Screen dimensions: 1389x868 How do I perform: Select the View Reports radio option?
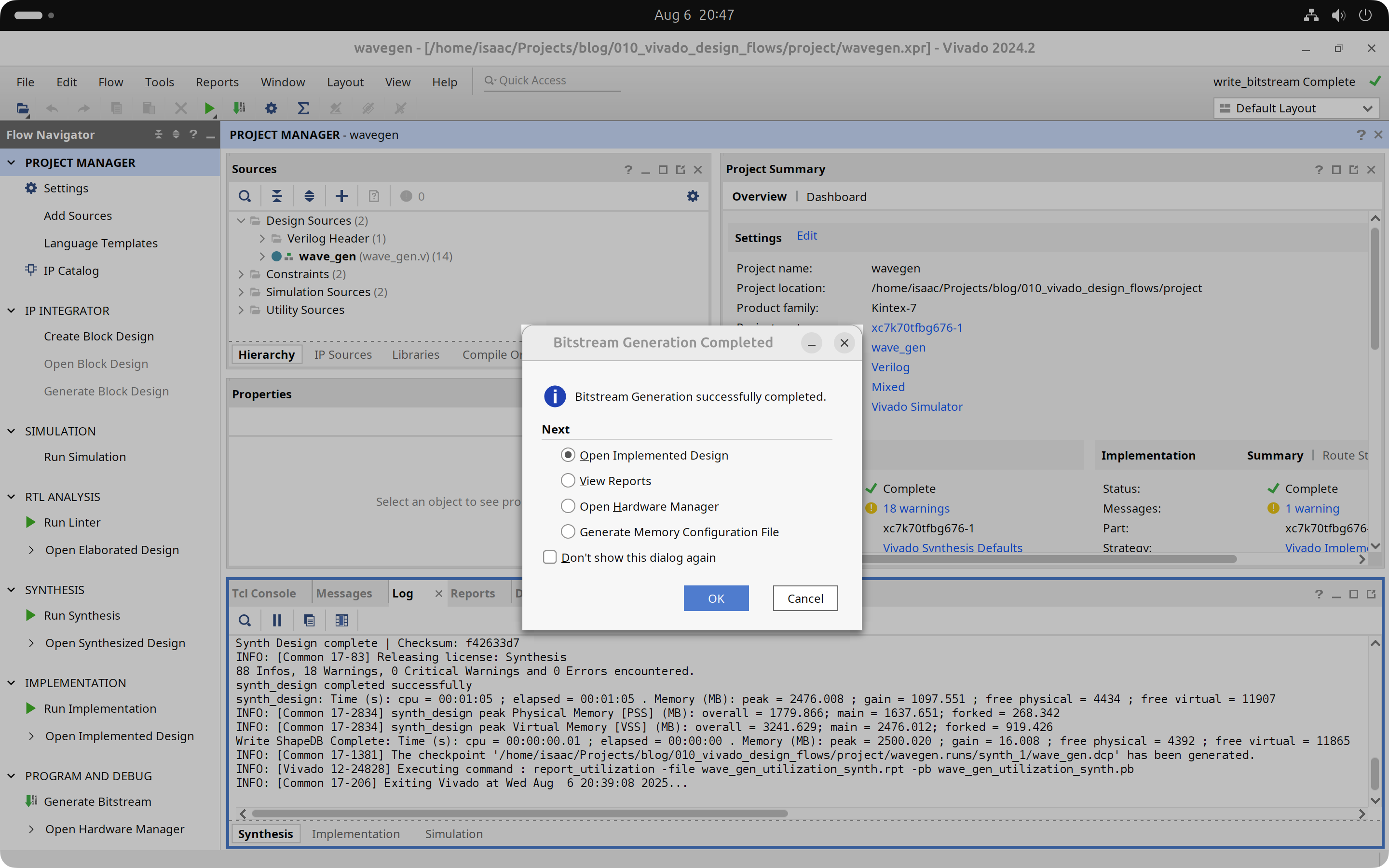click(568, 480)
